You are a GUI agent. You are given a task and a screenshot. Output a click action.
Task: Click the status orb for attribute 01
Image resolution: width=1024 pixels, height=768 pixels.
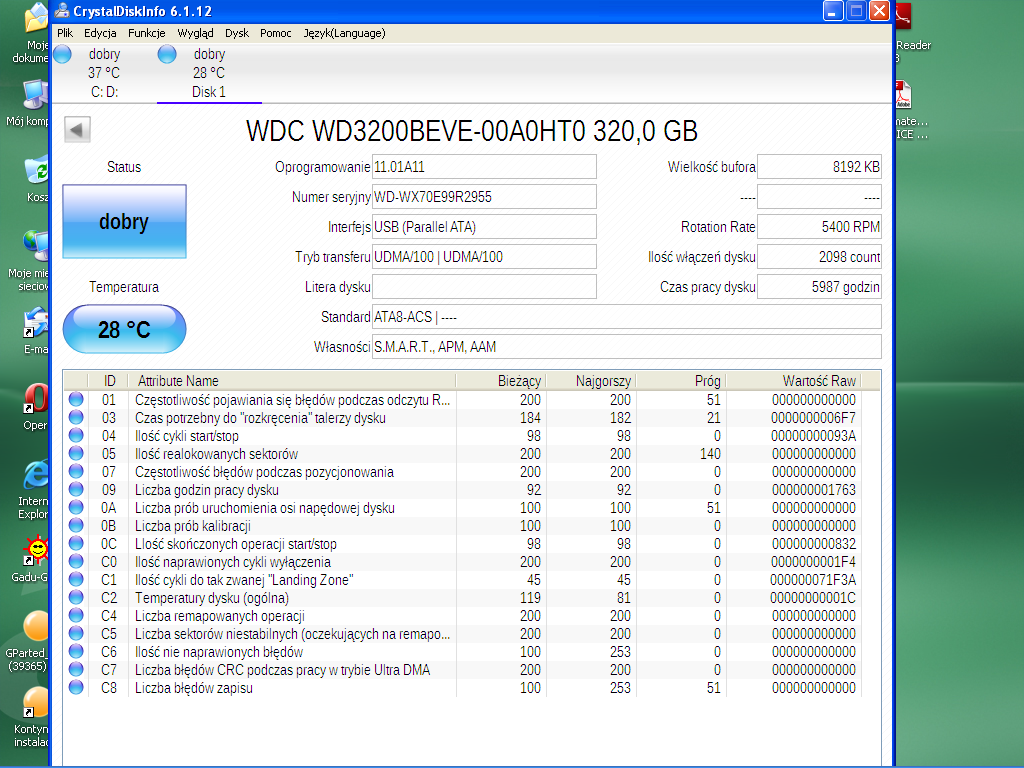tap(76, 399)
